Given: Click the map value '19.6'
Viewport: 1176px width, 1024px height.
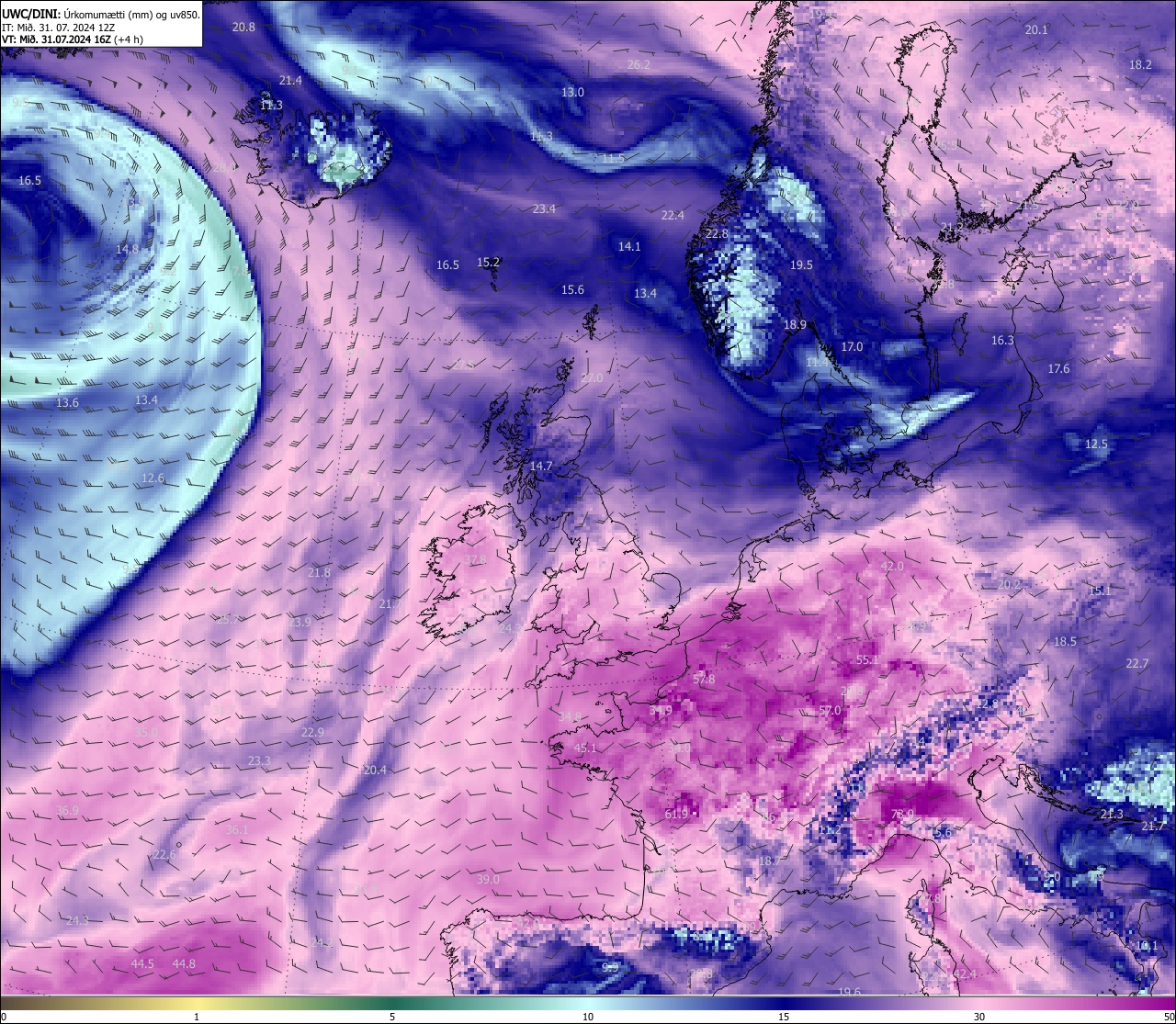Looking at the screenshot, I should (850, 992).
